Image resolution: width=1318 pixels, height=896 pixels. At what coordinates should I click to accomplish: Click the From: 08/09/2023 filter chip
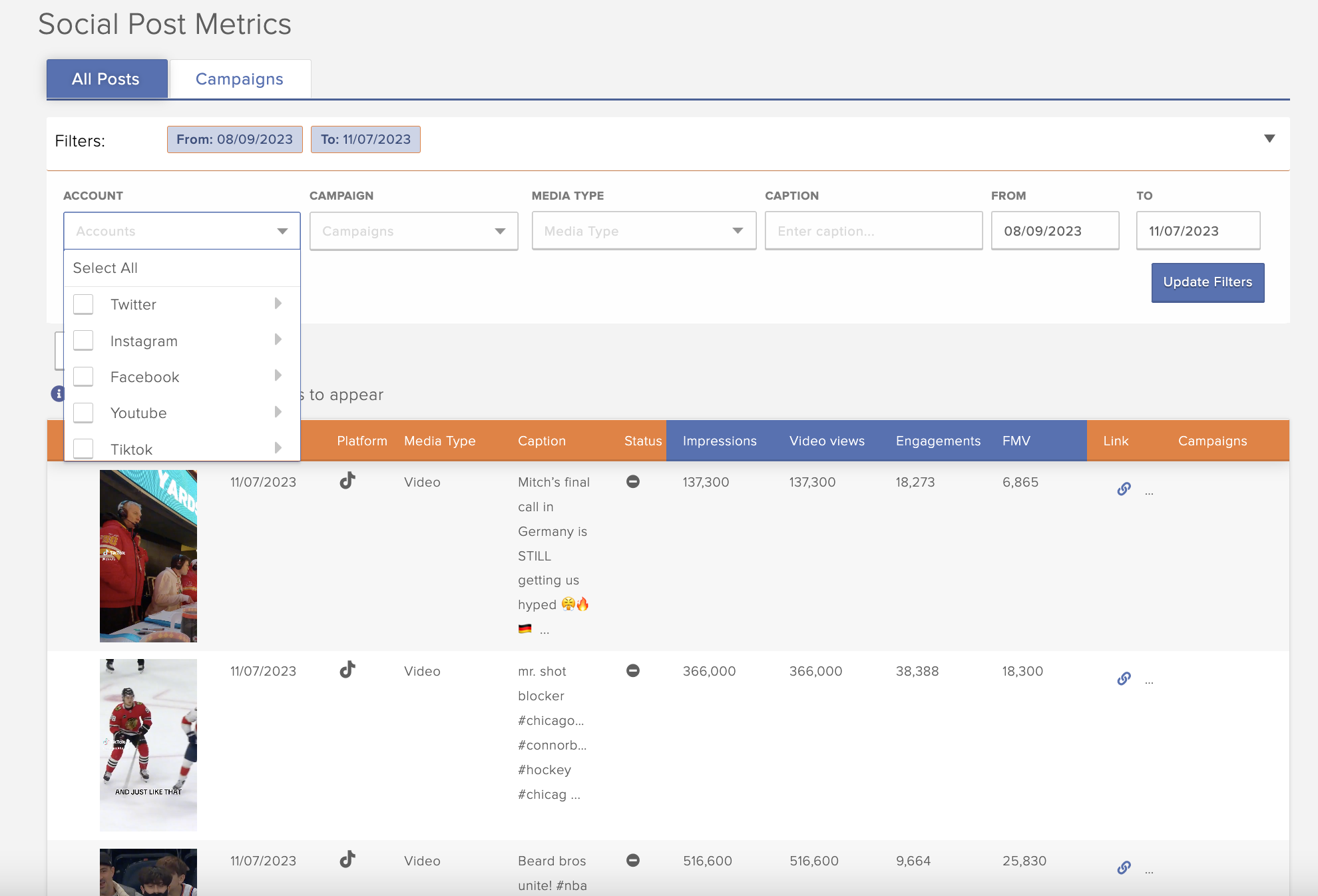pos(234,139)
